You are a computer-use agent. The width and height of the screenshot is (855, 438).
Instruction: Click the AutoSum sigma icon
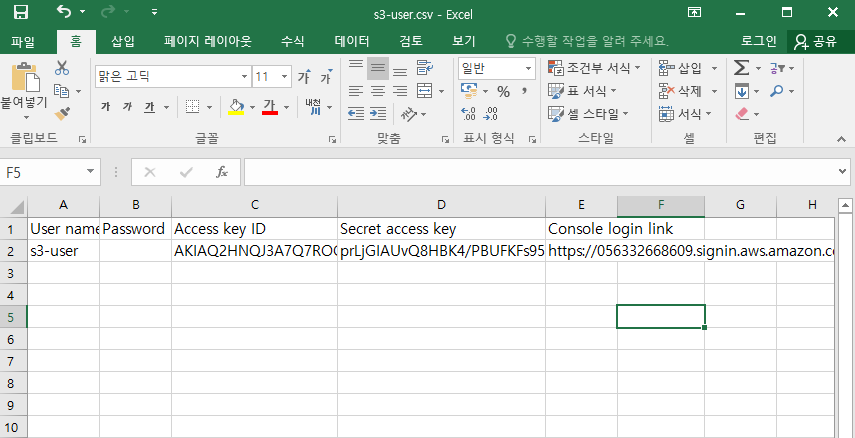[x=742, y=68]
